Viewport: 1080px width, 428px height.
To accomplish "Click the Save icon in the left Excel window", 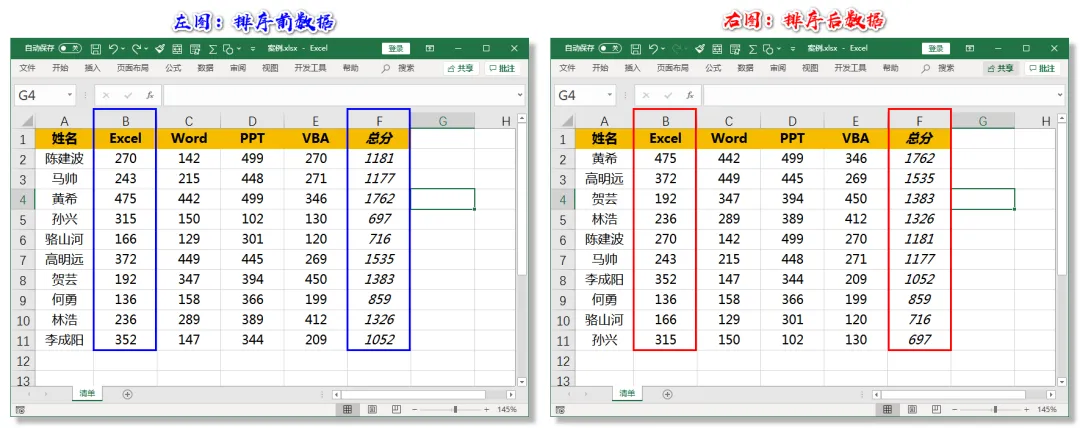I will [x=96, y=49].
